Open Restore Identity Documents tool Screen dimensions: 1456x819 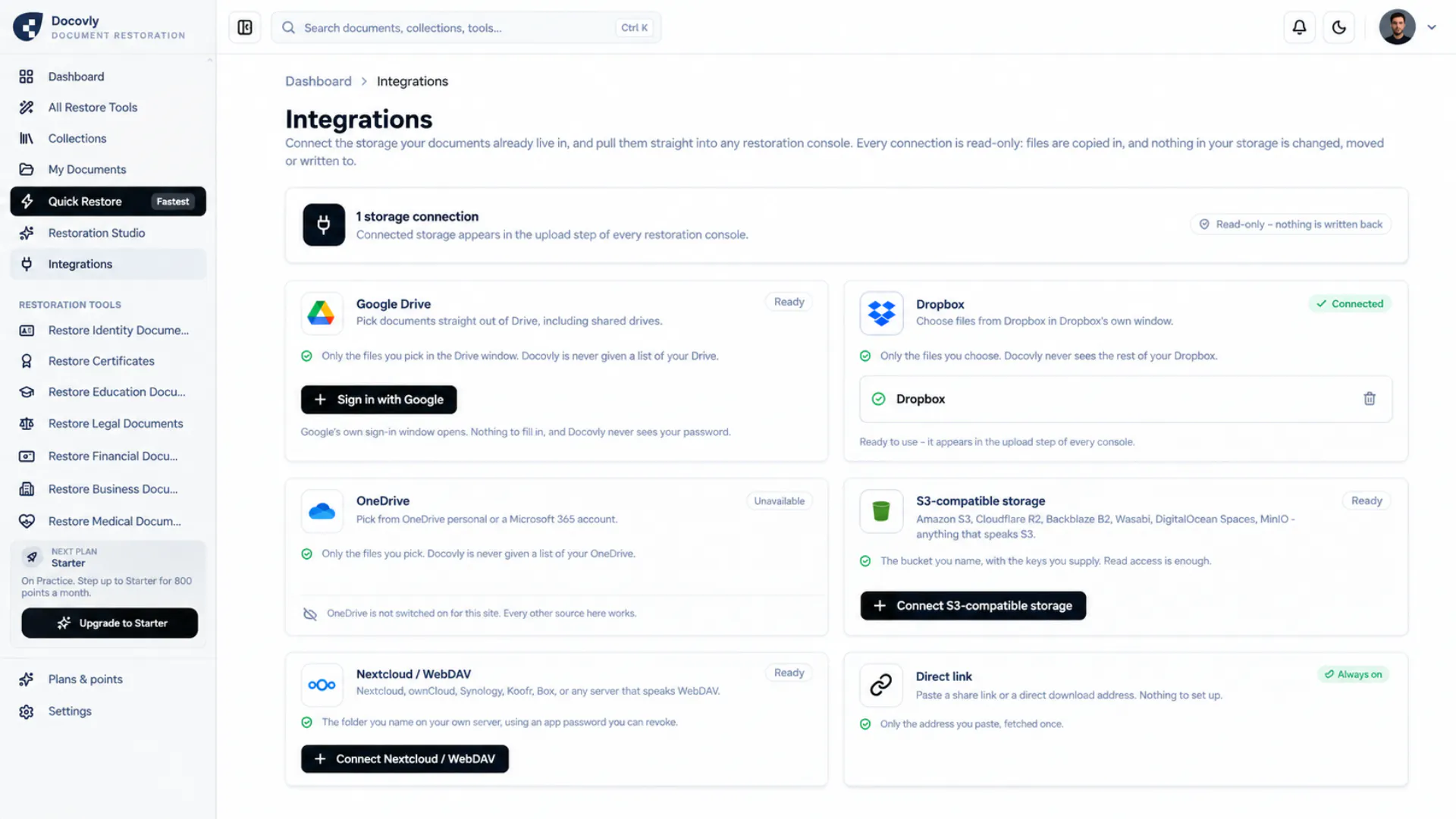(x=108, y=331)
